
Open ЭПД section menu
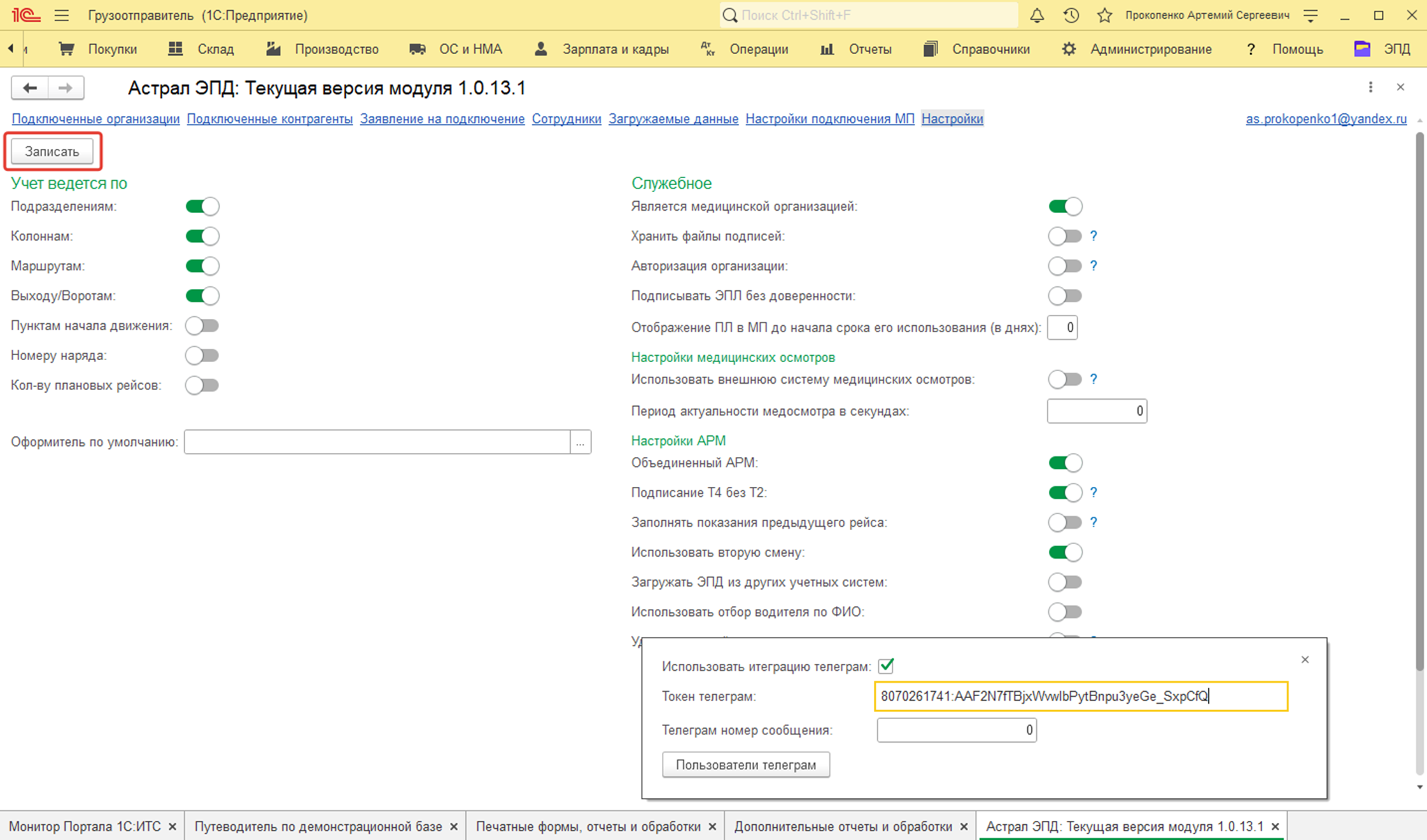tap(1382, 49)
